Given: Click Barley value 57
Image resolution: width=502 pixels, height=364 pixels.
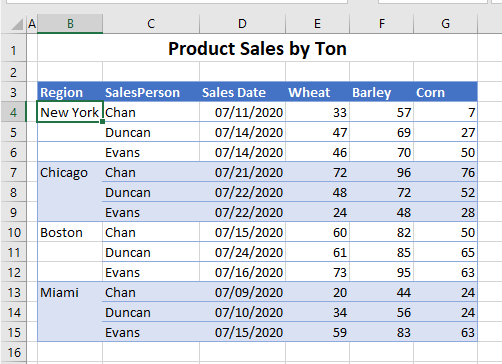Looking at the screenshot, I should (x=381, y=112).
